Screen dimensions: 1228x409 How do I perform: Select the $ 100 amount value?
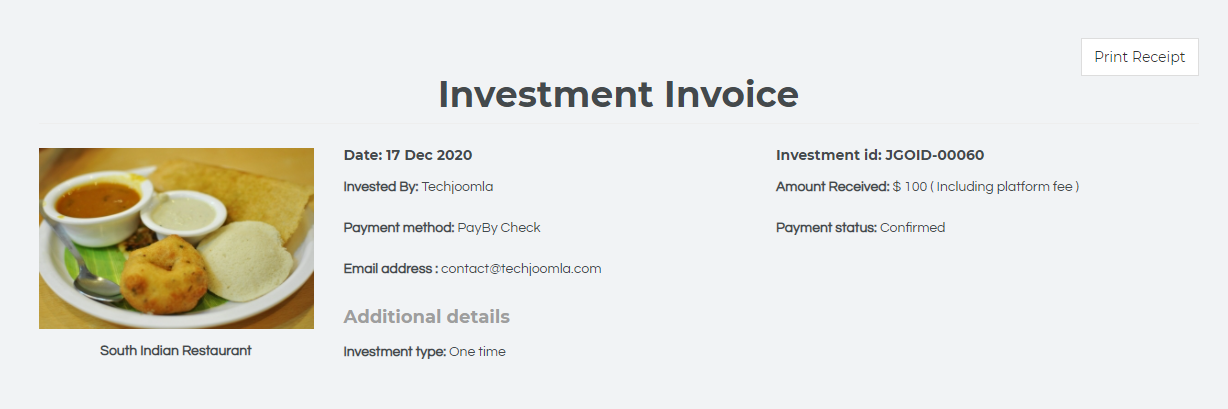[910, 186]
